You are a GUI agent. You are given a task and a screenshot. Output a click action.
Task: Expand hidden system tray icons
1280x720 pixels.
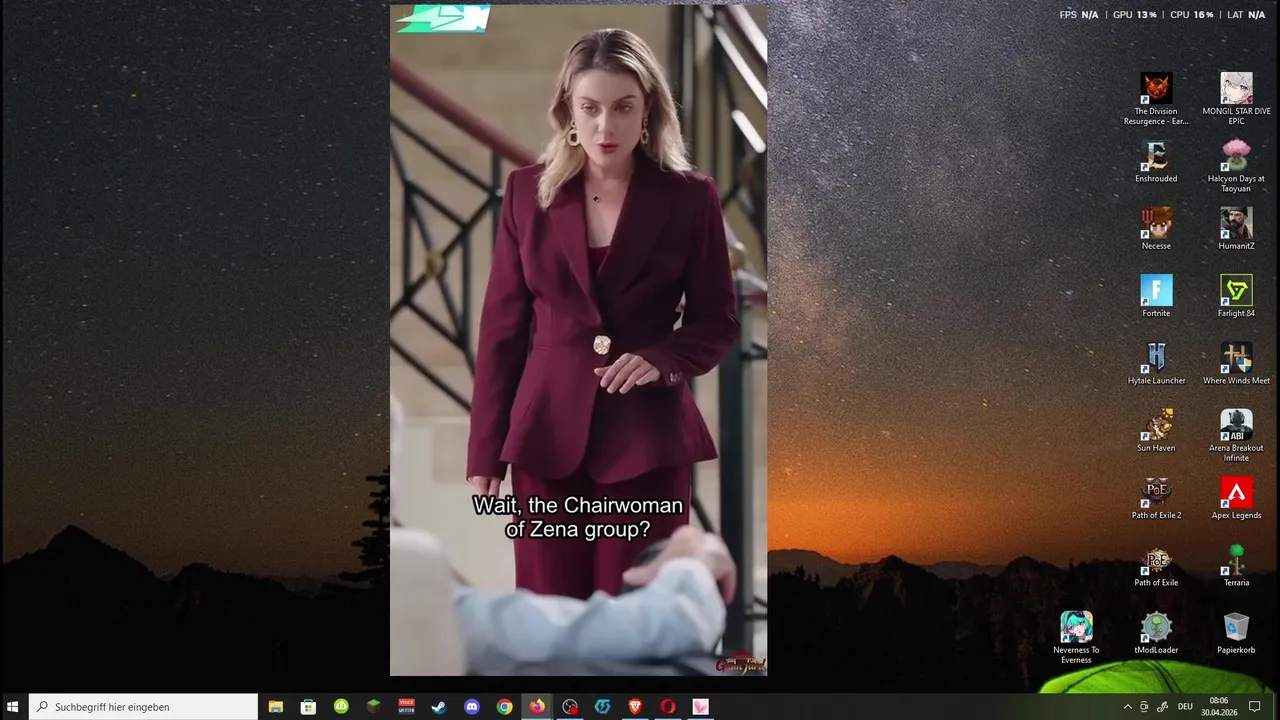pos(1128,707)
